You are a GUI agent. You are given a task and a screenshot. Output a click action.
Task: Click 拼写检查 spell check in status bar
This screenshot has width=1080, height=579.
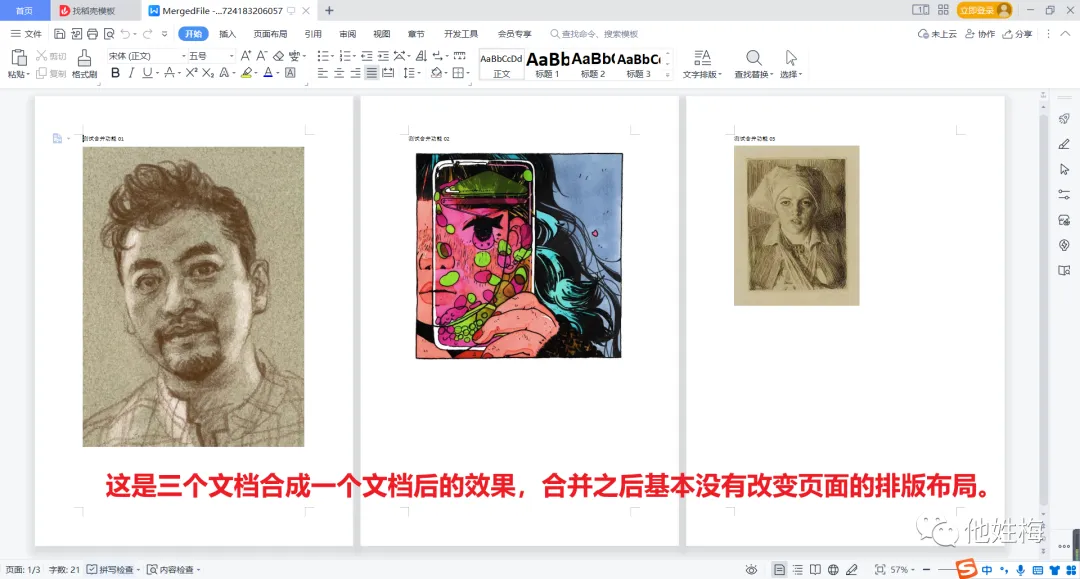pyautogui.click(x=112, y=569)
